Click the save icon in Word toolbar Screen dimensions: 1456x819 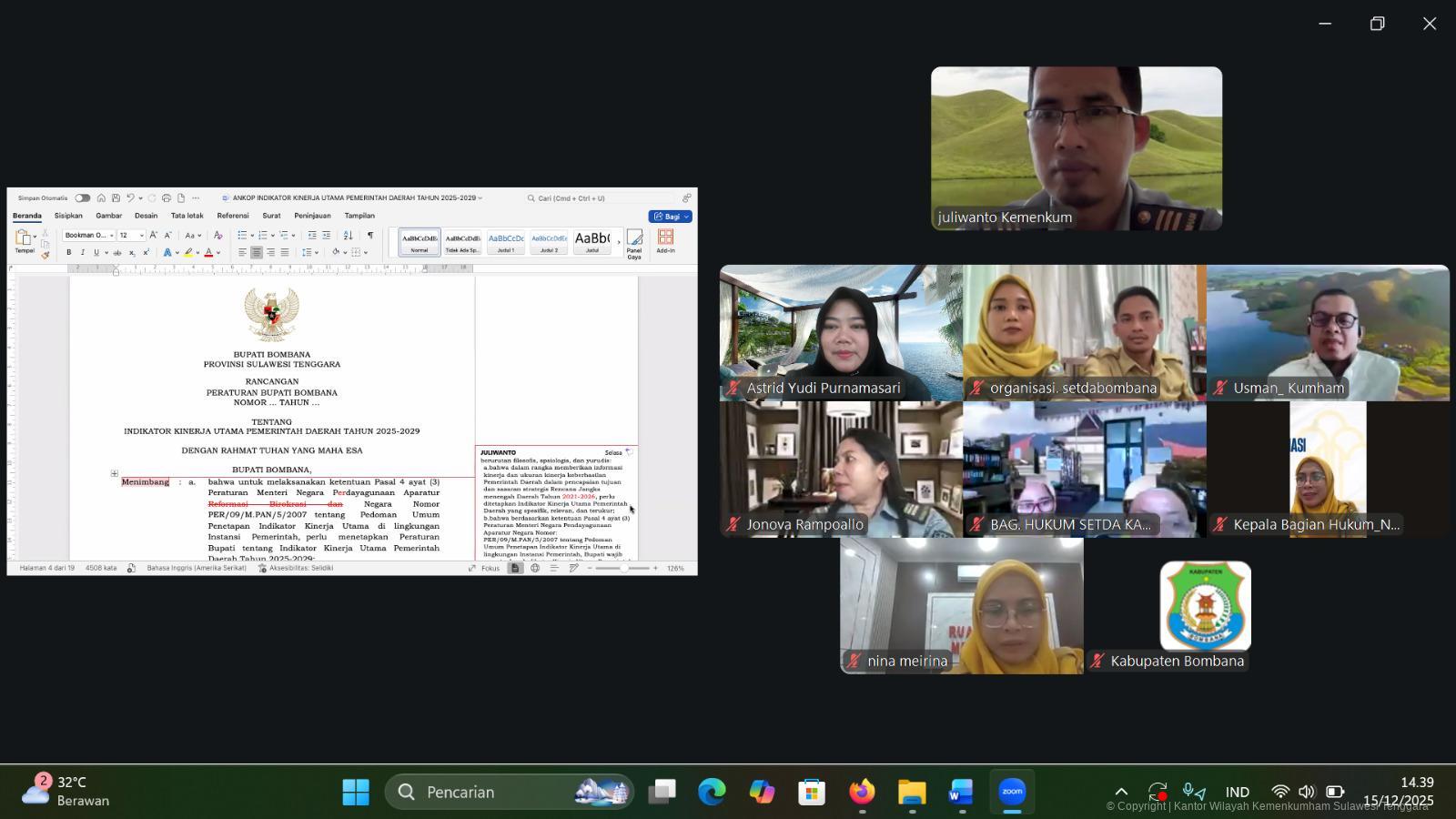point(116,197)
